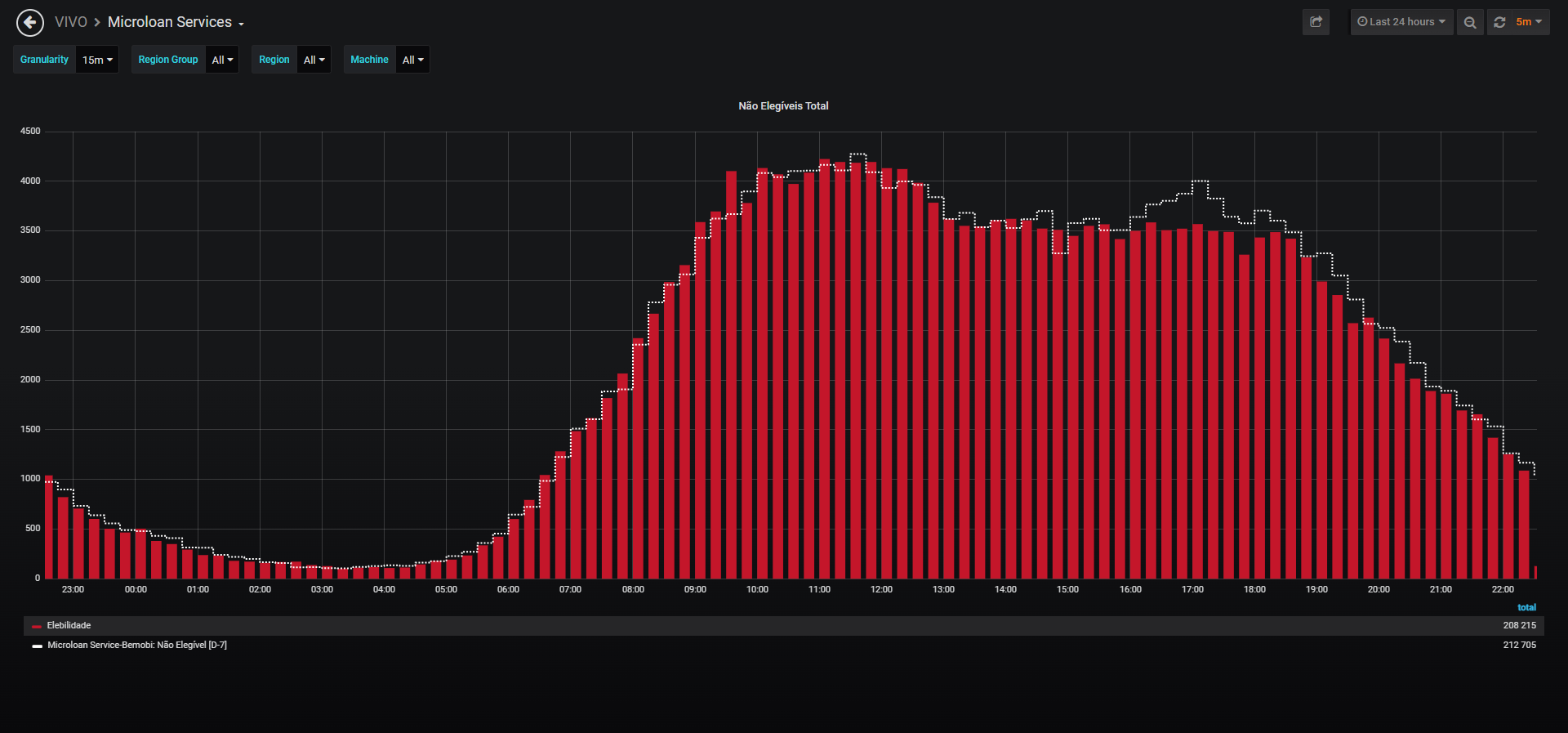Image resolution: width=1568 pixels, height=733 pixels.
Task: Click the VIVO breadcrumb link
Action: 71,22
